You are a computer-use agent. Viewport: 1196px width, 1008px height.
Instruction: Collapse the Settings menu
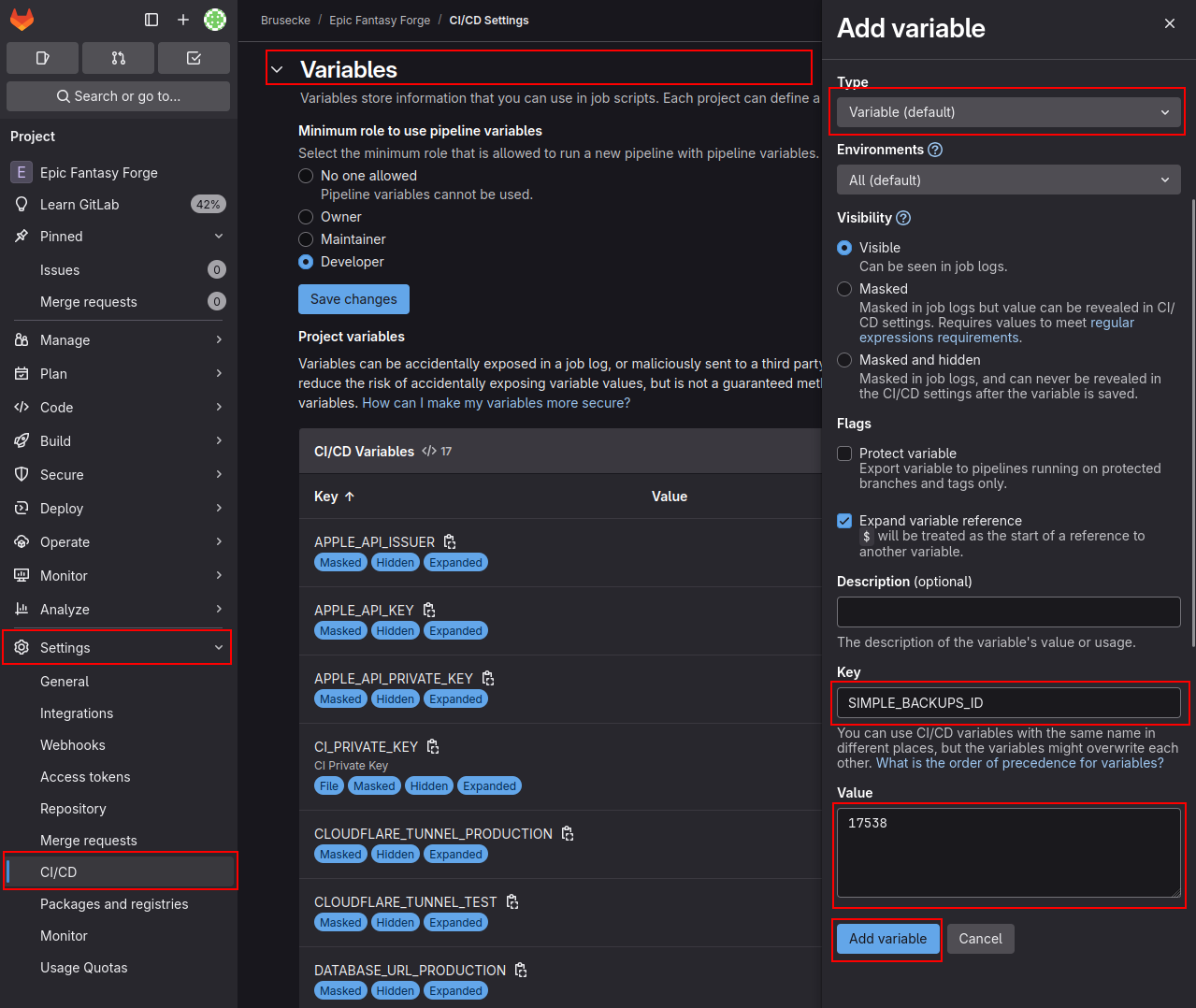(117, 648)
